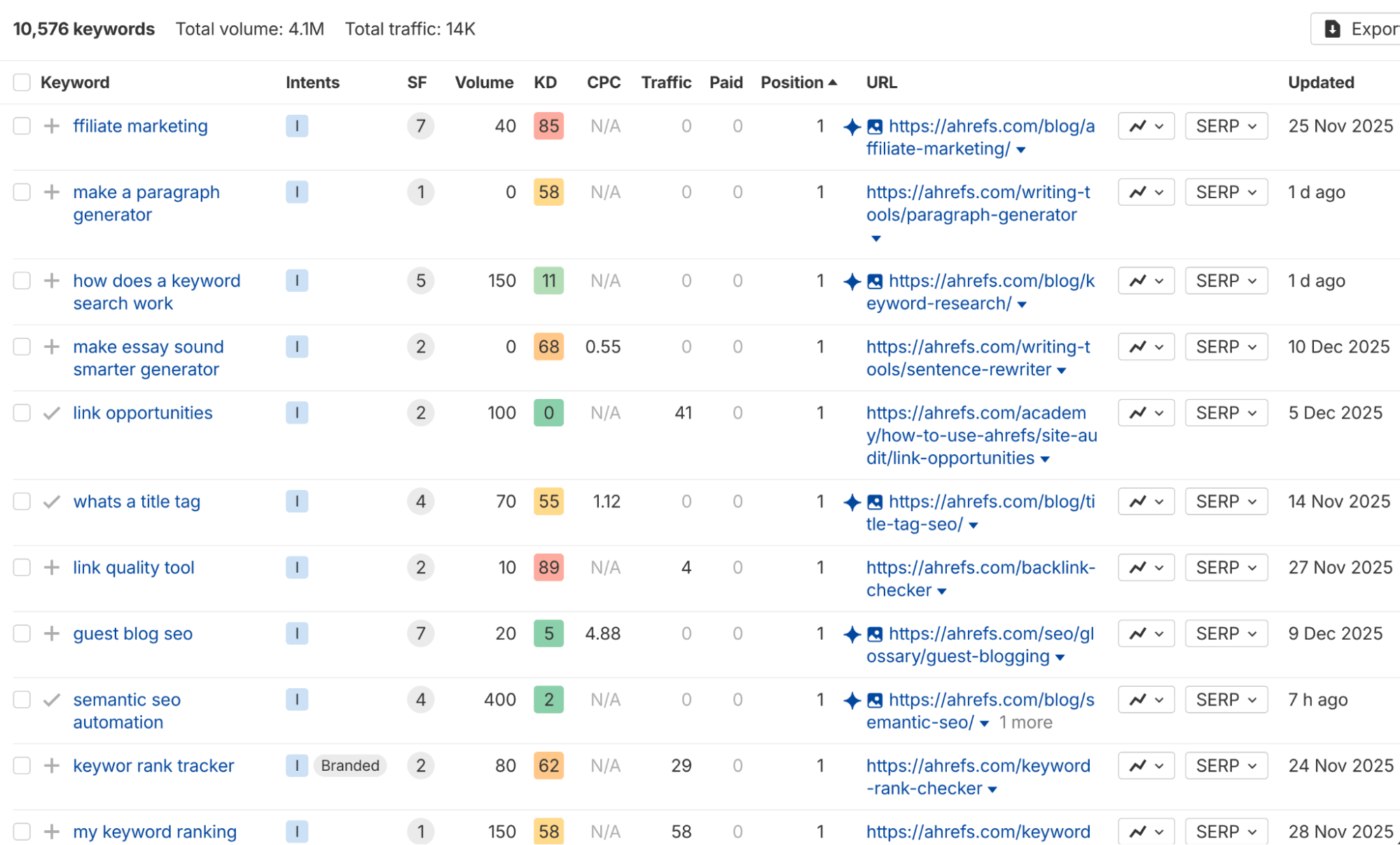Check the checkbox for "link quality tool"
The width and height of the screenshot is (1400, 845).
pyautogui.click(x=21, y=567)
